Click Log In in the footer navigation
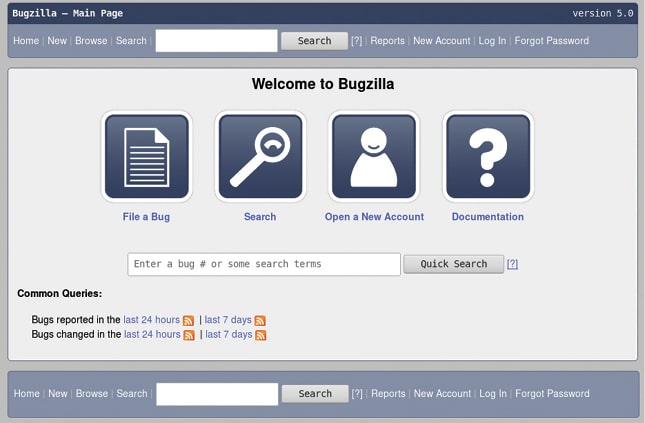645x423 pixels. pyautogui.click(x=493, y=394)
